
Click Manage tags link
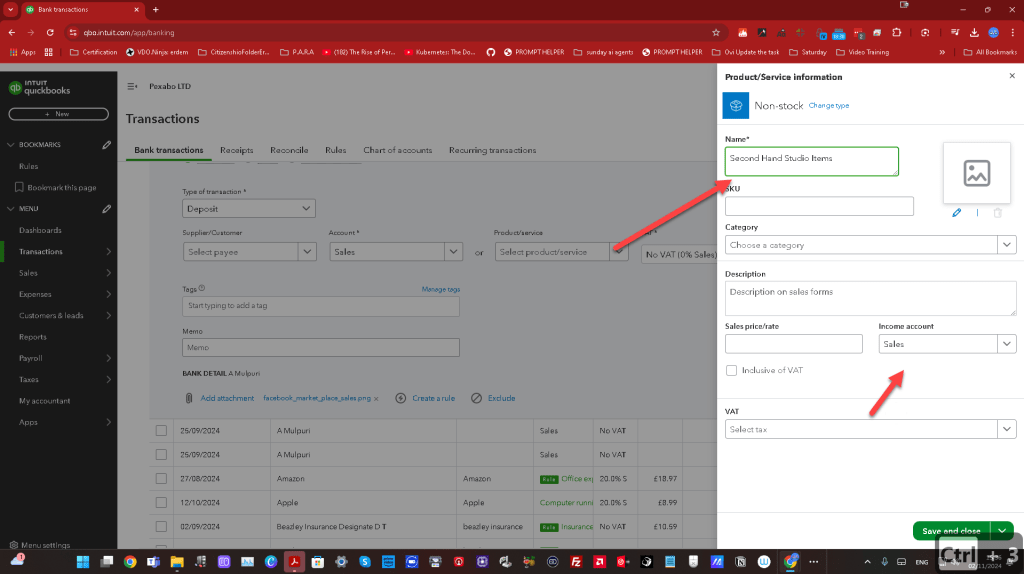[441, 289]
